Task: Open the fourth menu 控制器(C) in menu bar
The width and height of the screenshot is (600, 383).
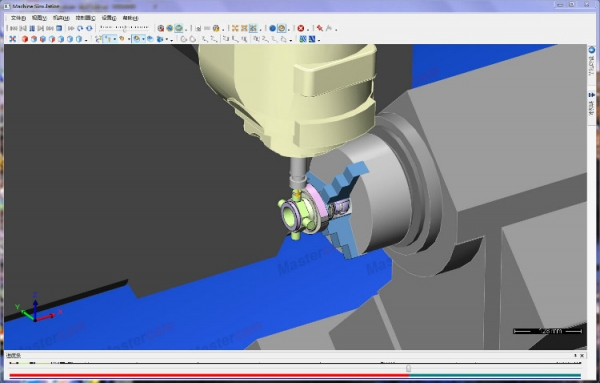Action: 85,18
